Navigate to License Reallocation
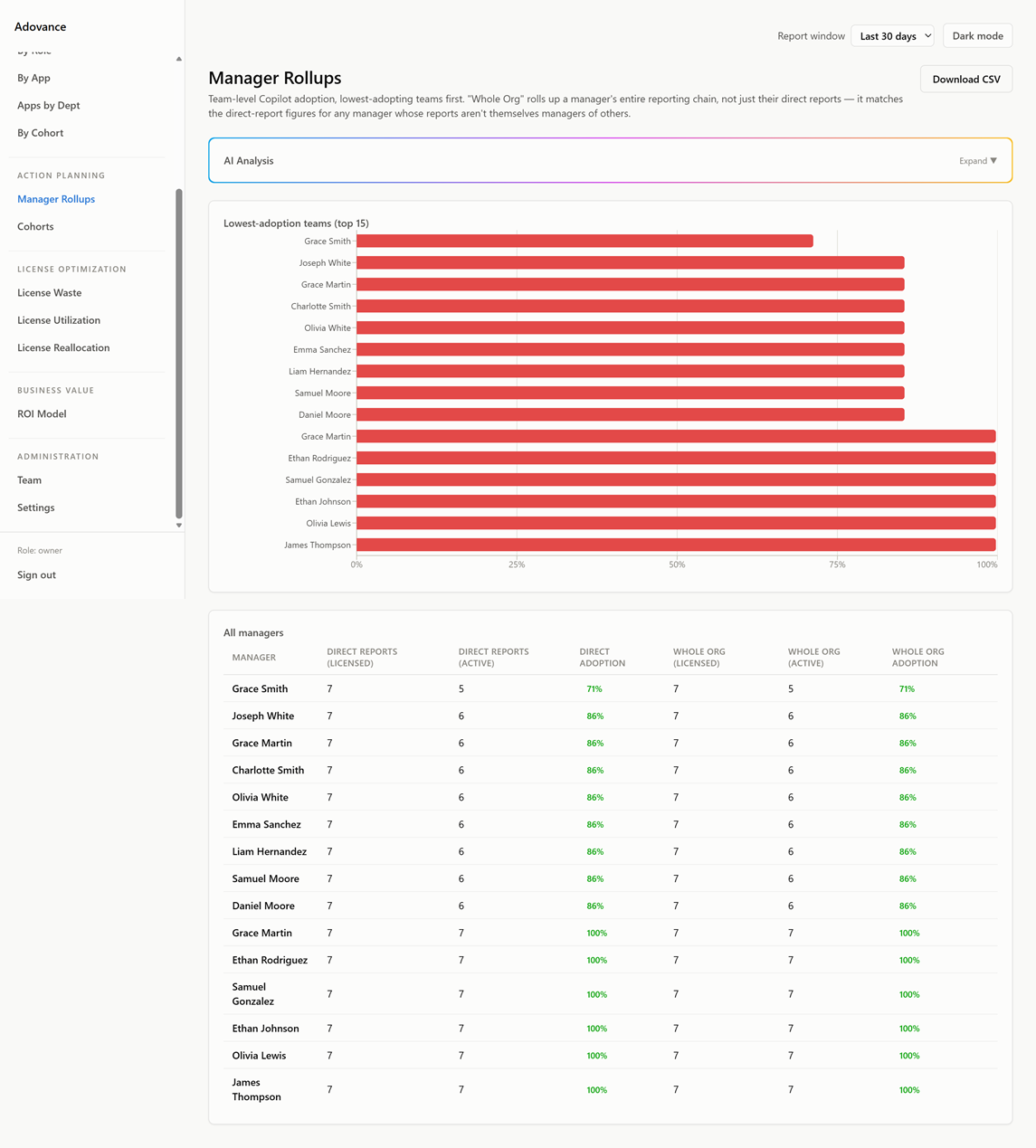 click(63, 347)
